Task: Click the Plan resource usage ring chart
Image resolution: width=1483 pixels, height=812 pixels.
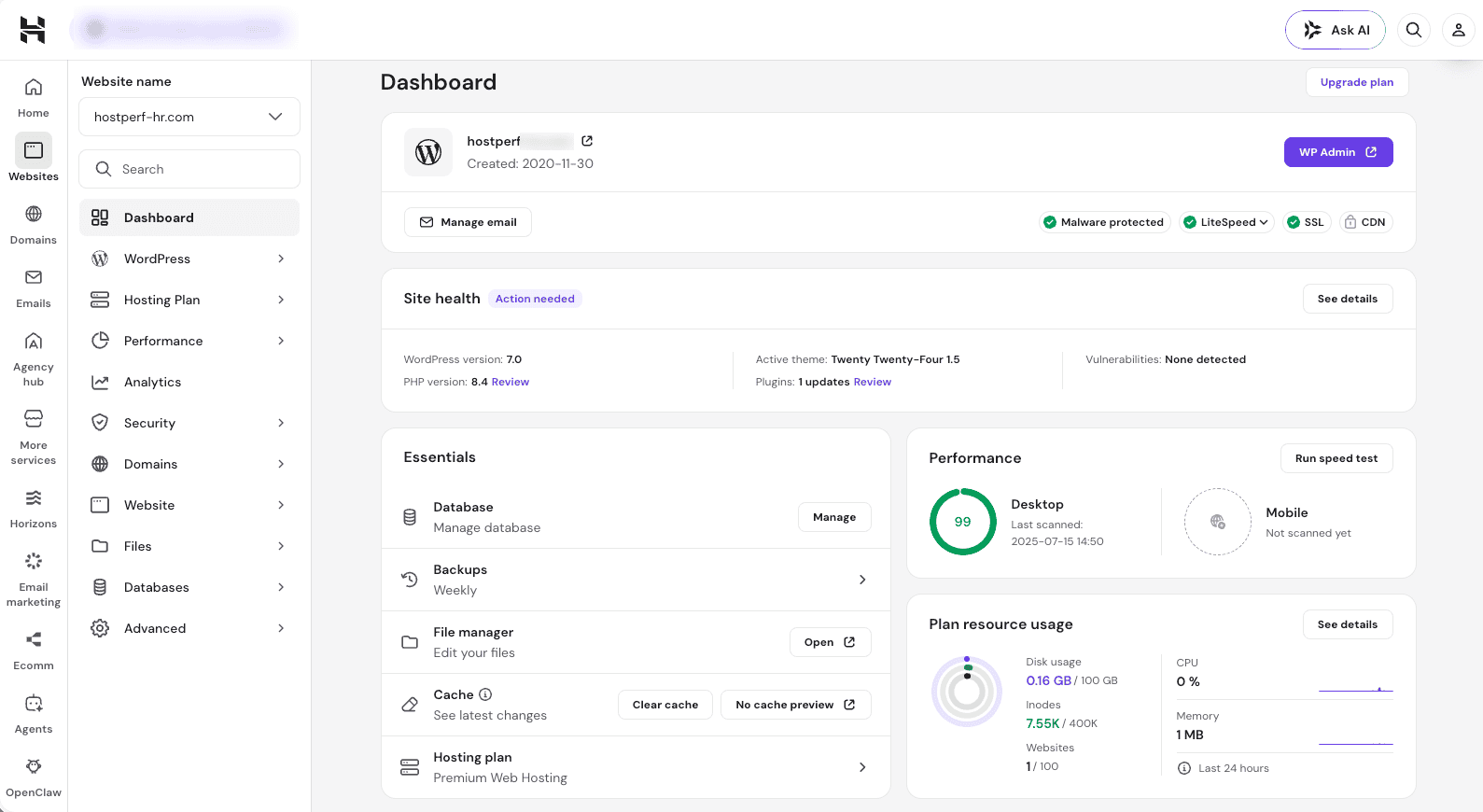Action: pos(967,692)
